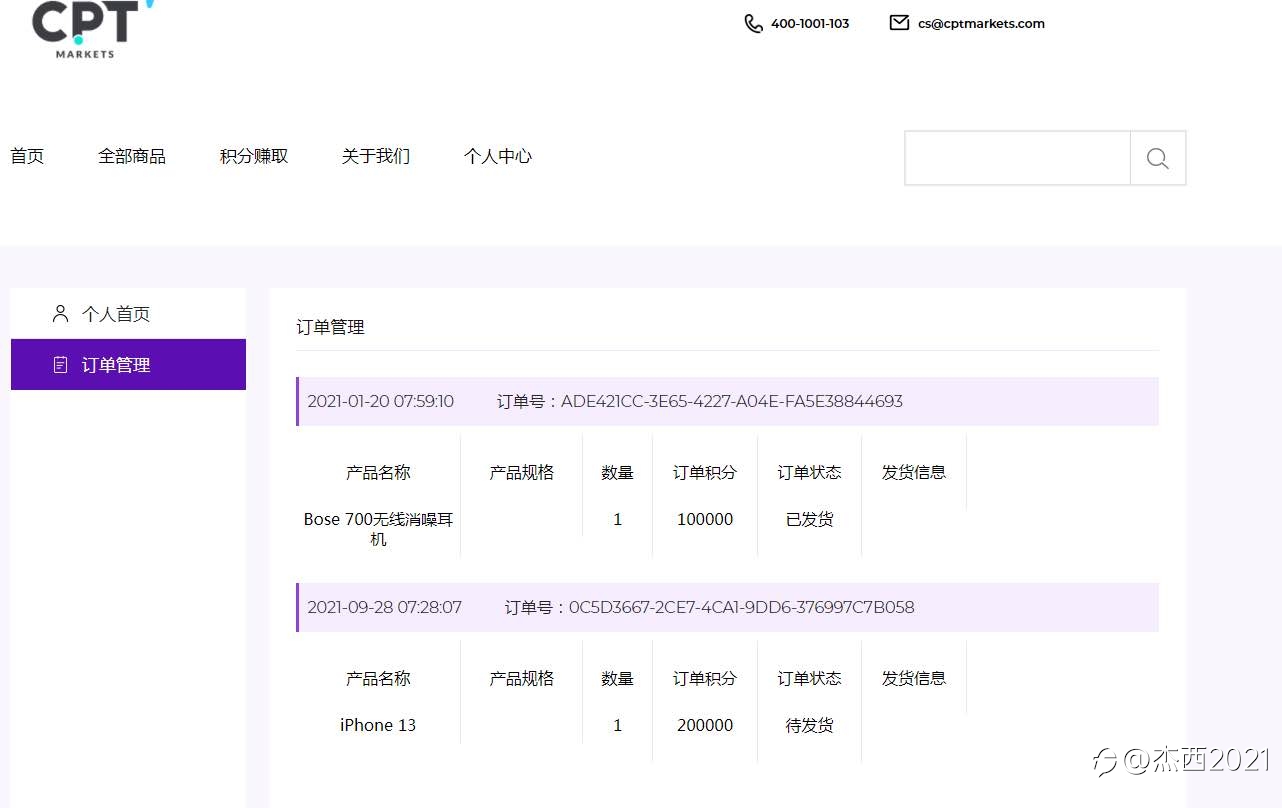Click 订单积分 header in the iPhone 13 order

[705, 678]
